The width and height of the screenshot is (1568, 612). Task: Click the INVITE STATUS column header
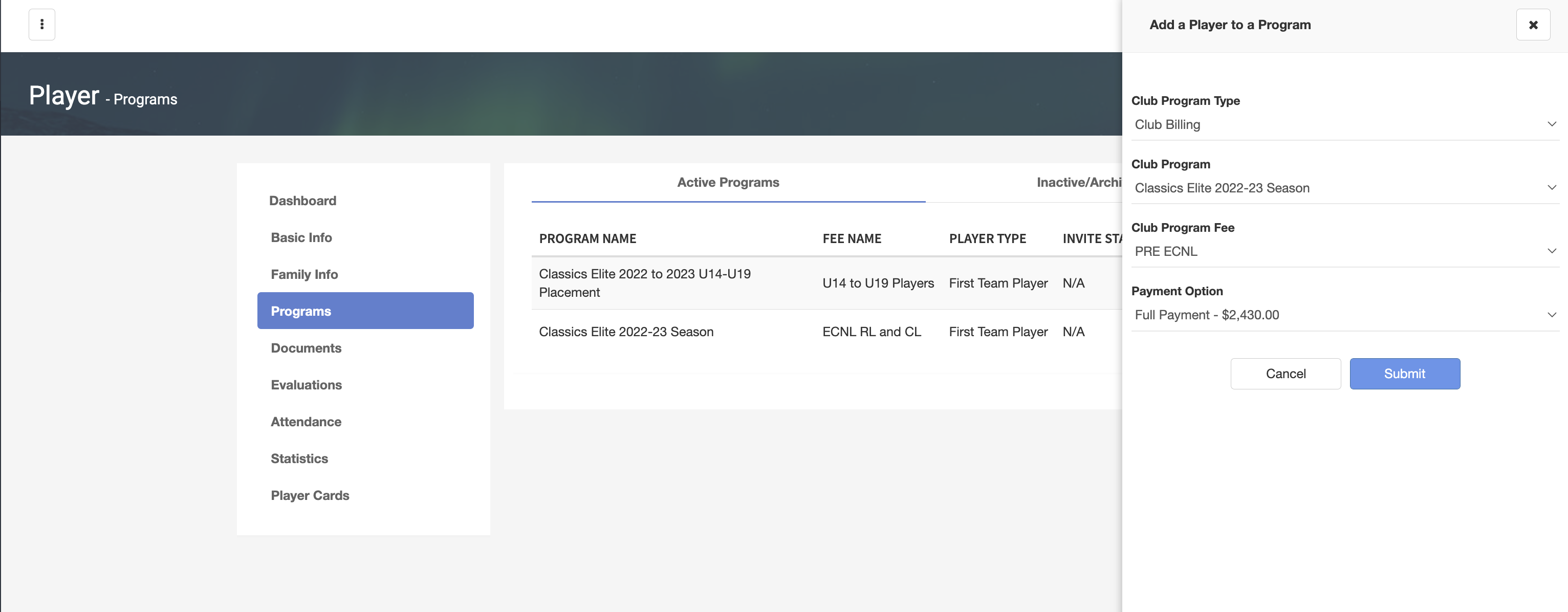1092,238
